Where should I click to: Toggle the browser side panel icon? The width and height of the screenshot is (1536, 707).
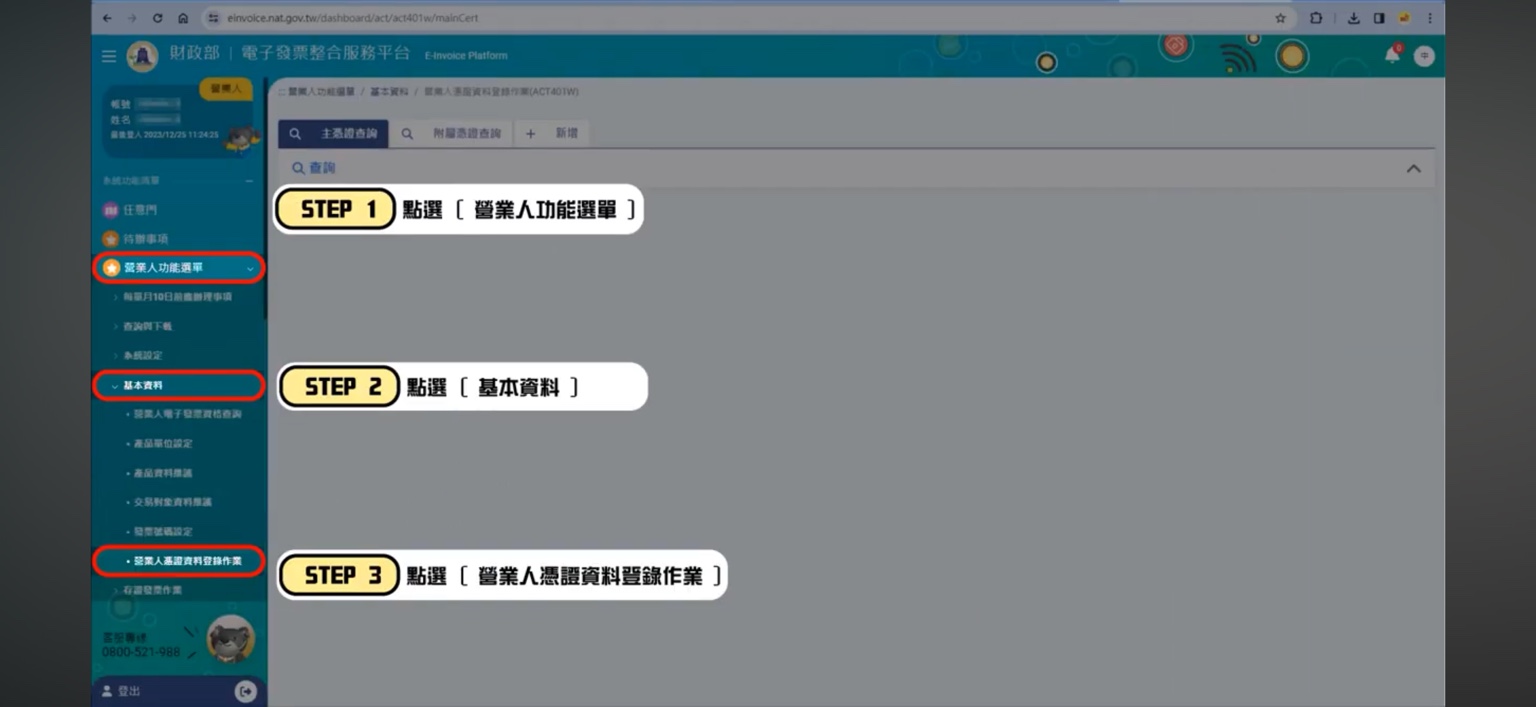tap(1379, 18)
